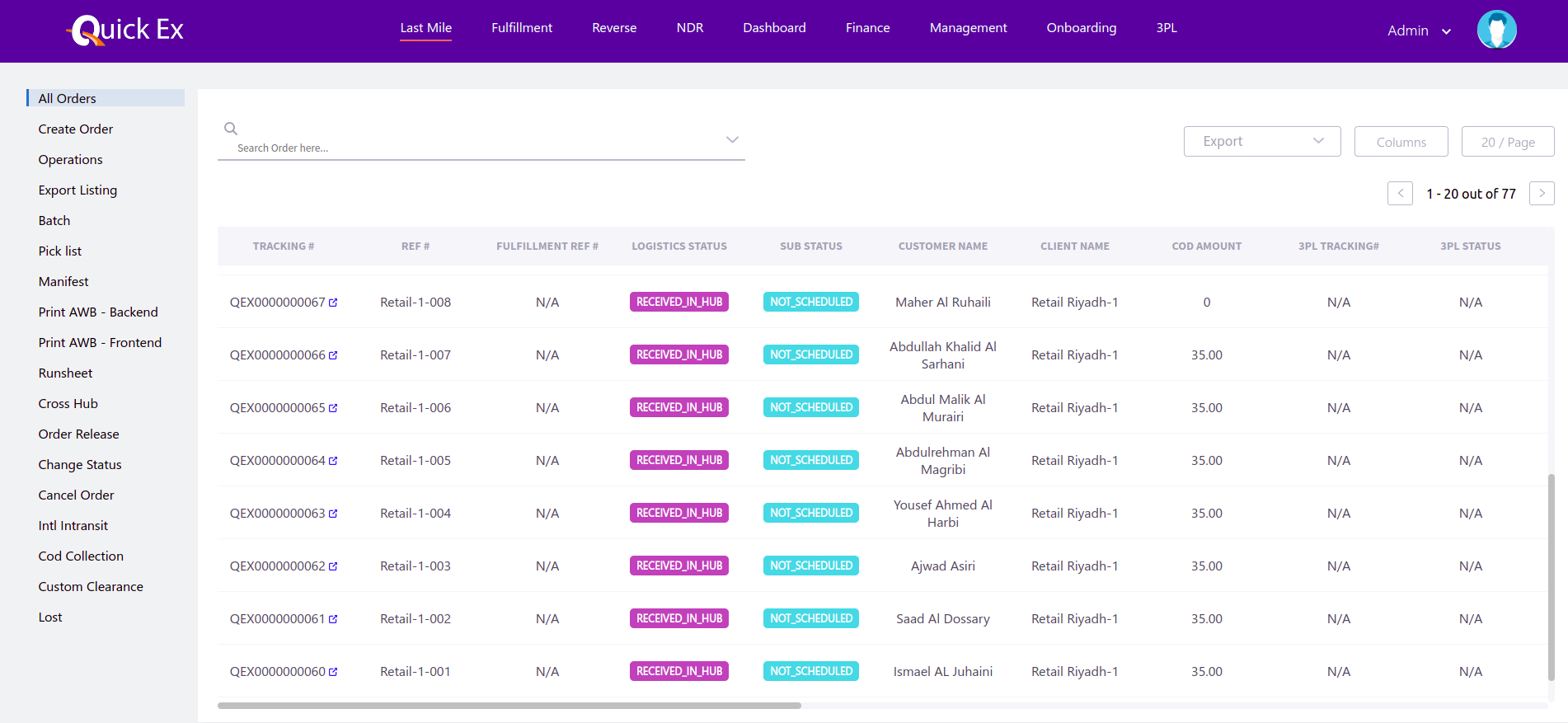Go to previous page arrow
The height and width of the screenshot is (723, 1568).
(1400, 193)
